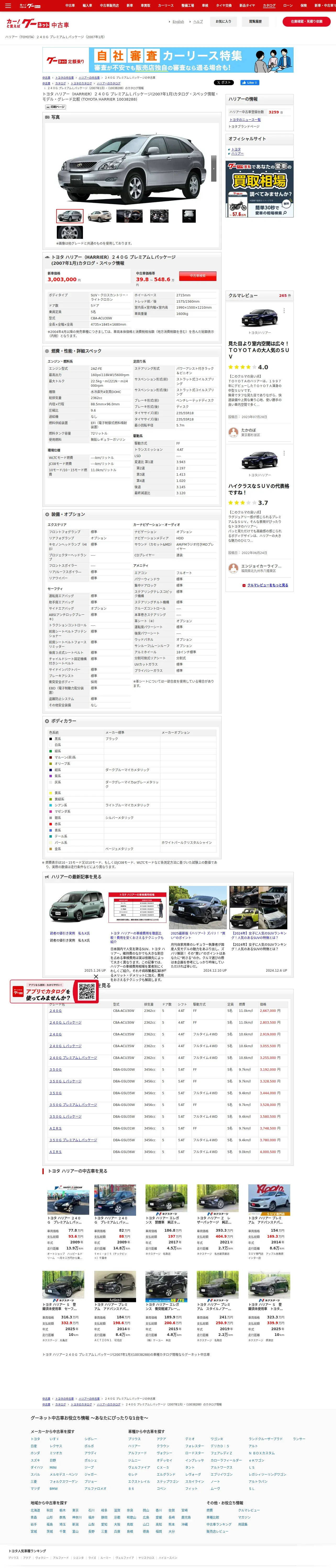Share the page with the X ポスト button
Viewport: 336px width, 1568px height.
tap(224, 82)
